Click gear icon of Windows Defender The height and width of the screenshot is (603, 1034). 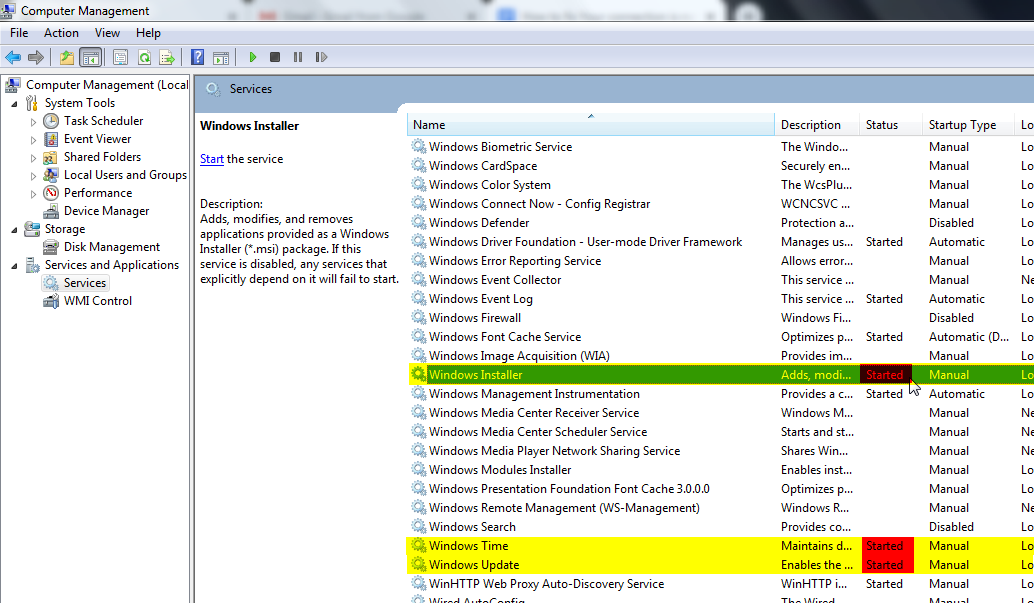click(x=418, y=222)
